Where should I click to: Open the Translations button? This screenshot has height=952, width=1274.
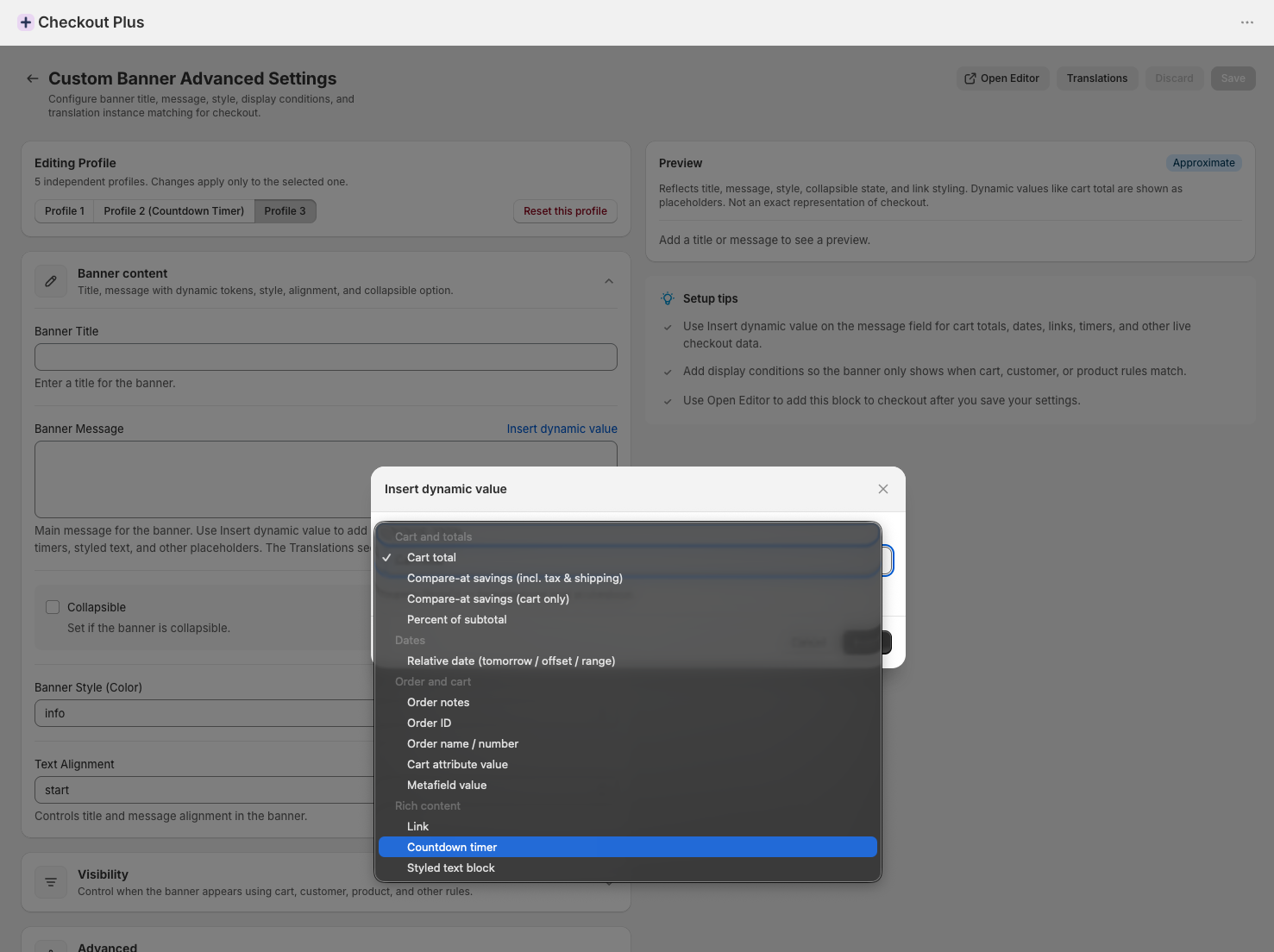[1097, 78]
